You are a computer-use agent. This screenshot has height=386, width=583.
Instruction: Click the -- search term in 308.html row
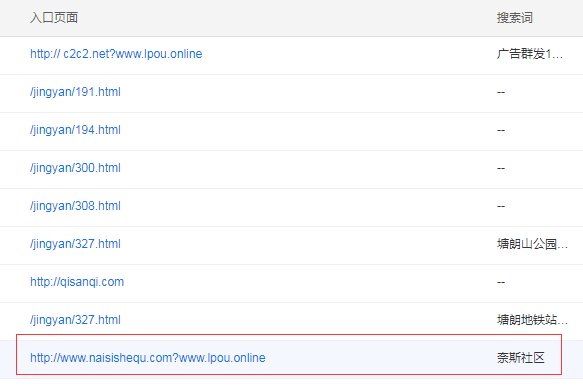click(x=501, y=206)
